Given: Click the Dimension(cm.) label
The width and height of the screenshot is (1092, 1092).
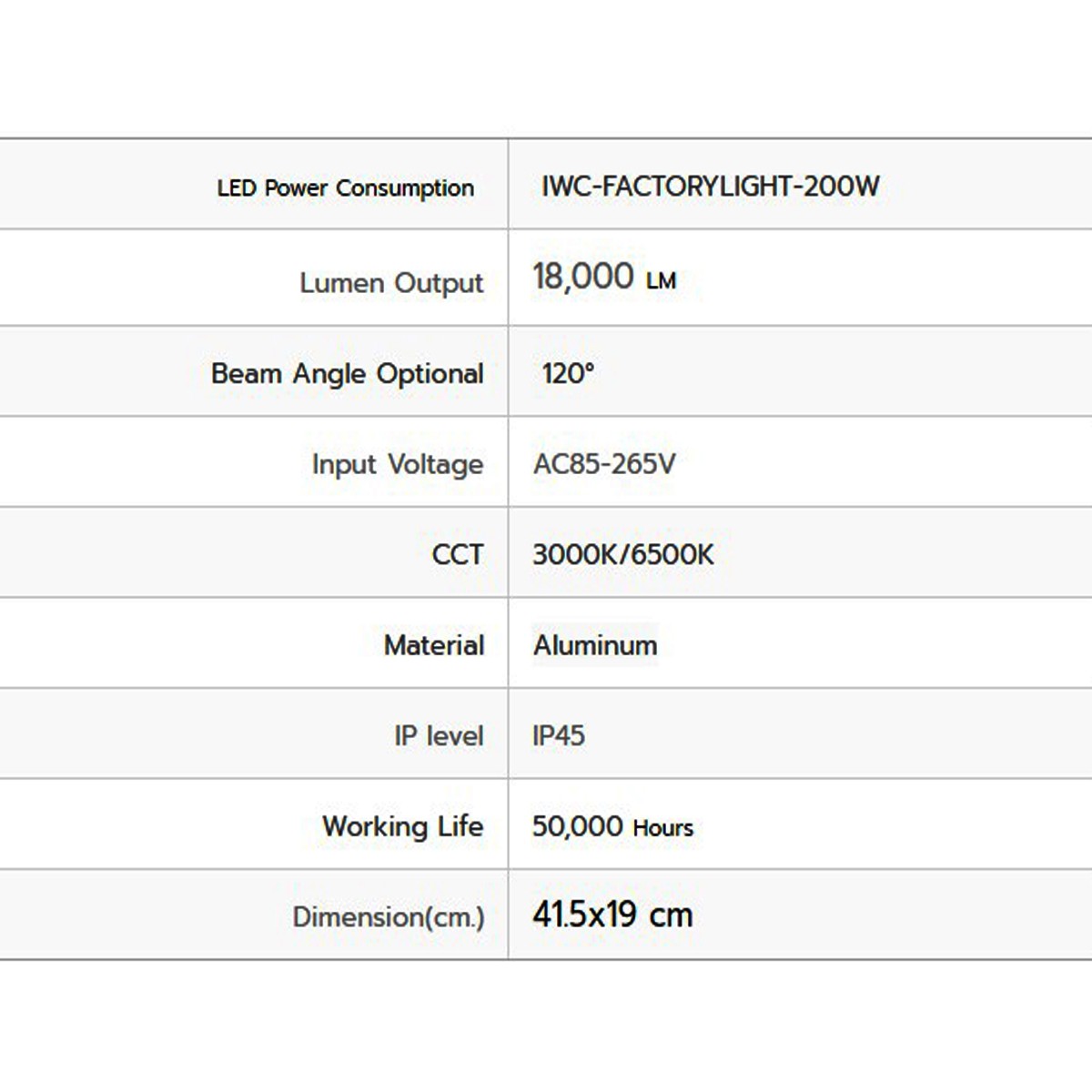Looking at the screenshot, I should pos(388,916).
